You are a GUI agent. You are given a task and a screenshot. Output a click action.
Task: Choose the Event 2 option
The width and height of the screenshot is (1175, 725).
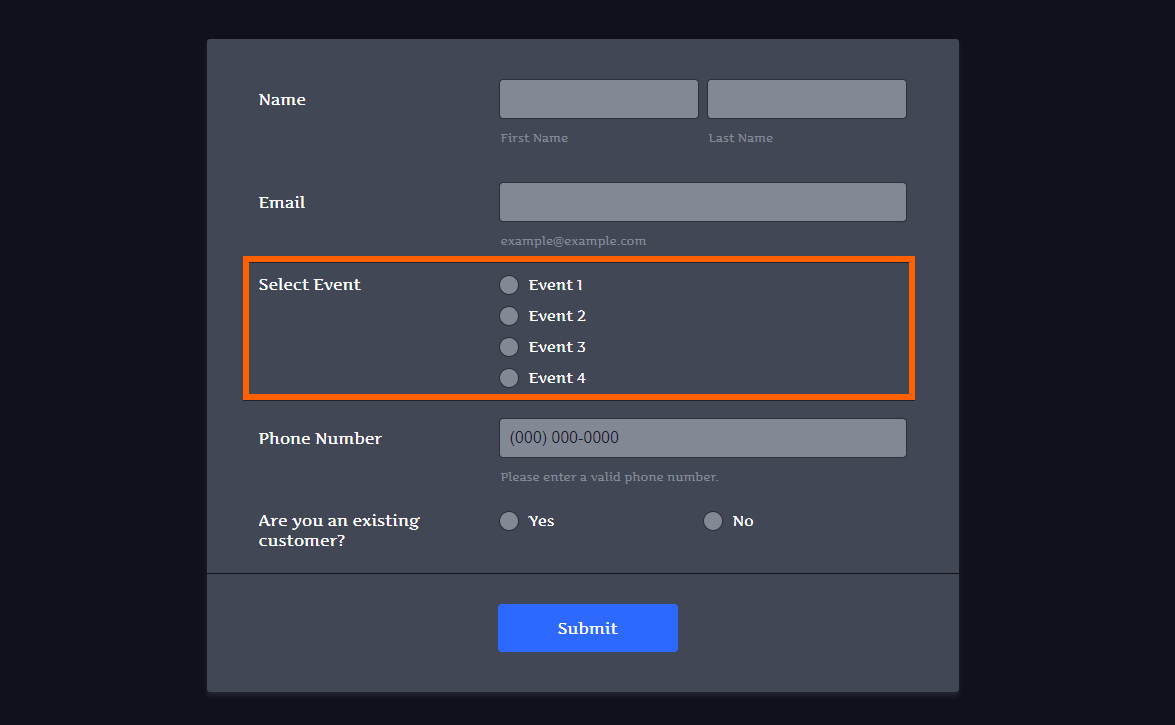509,316
